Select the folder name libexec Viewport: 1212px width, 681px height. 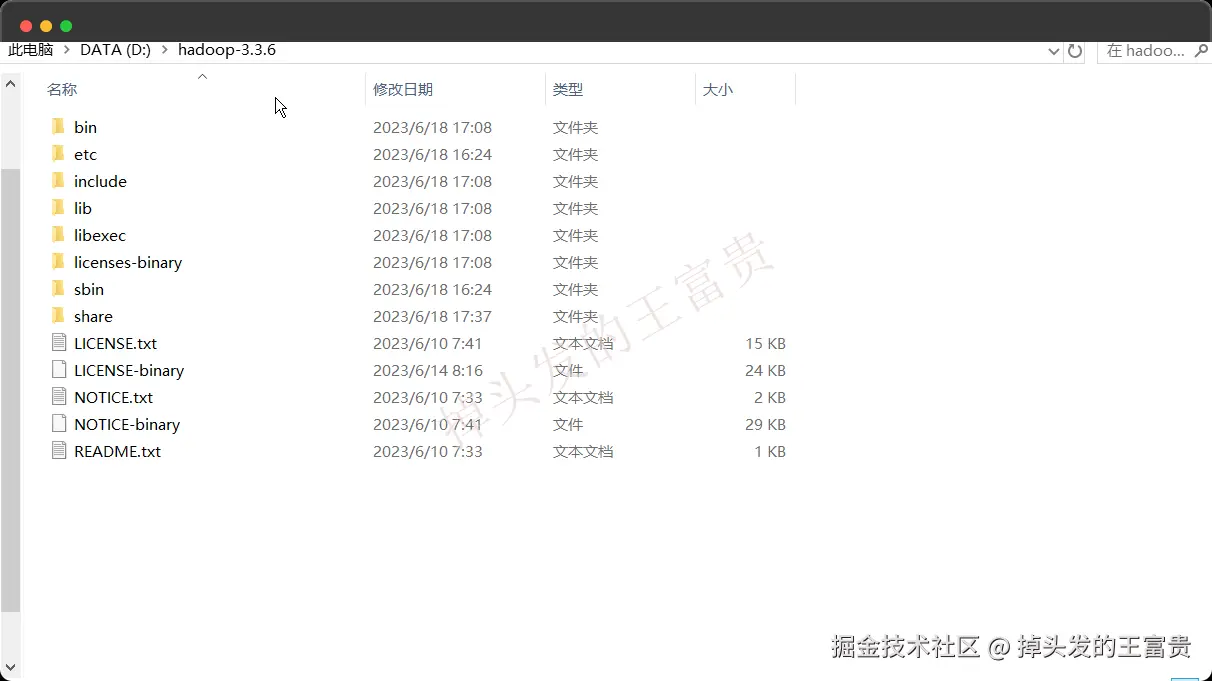tap(100, 235)
